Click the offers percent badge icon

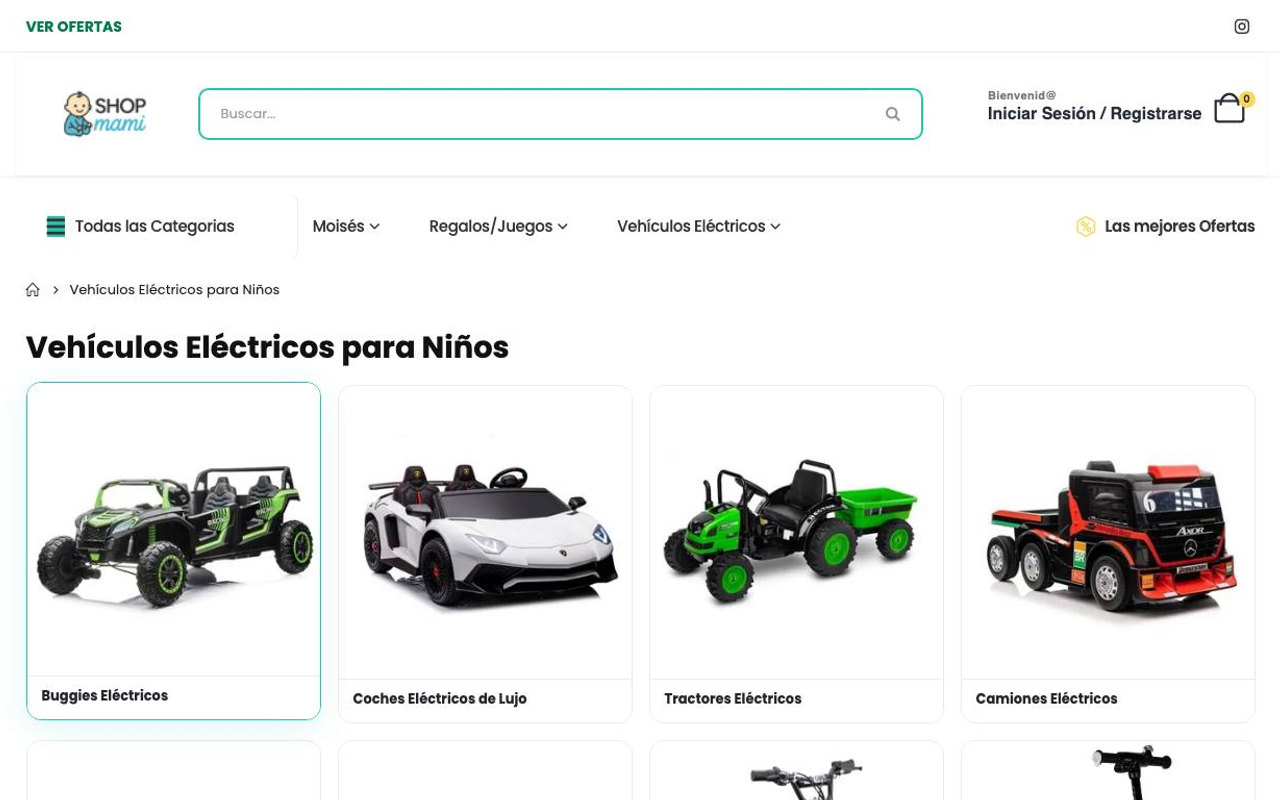(x=1085, y=227)
